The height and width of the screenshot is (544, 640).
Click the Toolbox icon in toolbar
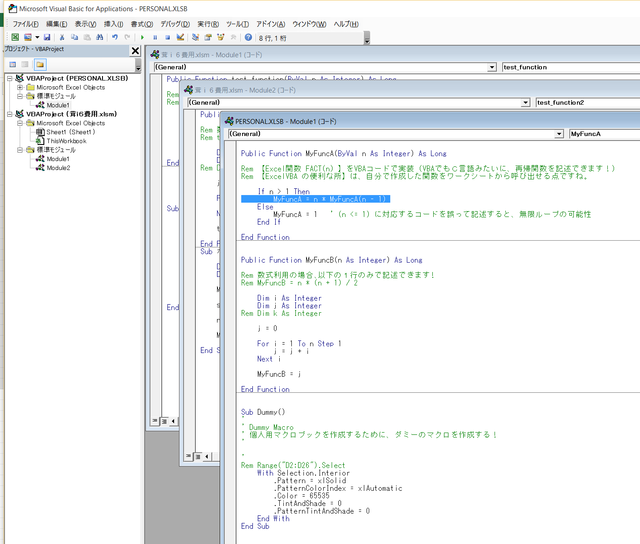(233, 38)
